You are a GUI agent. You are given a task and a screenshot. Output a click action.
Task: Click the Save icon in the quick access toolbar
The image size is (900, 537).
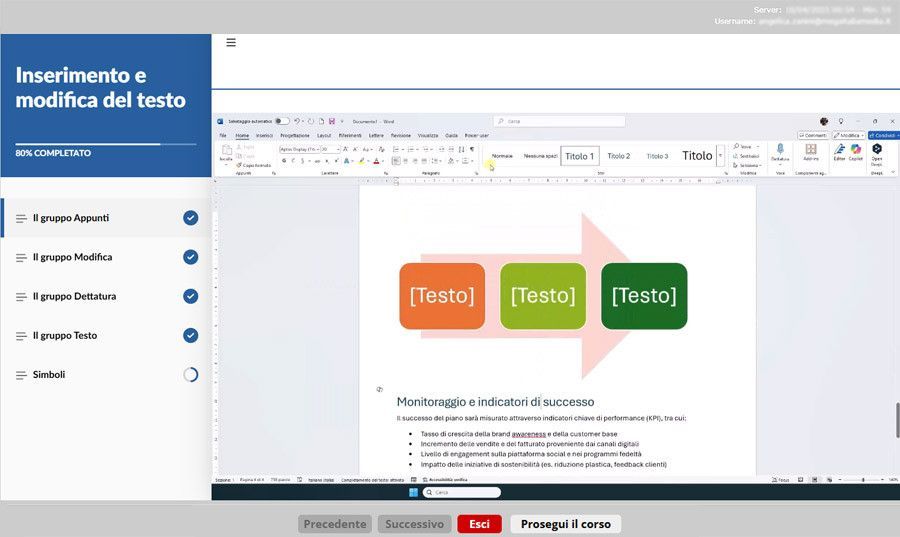coord(331,121)
